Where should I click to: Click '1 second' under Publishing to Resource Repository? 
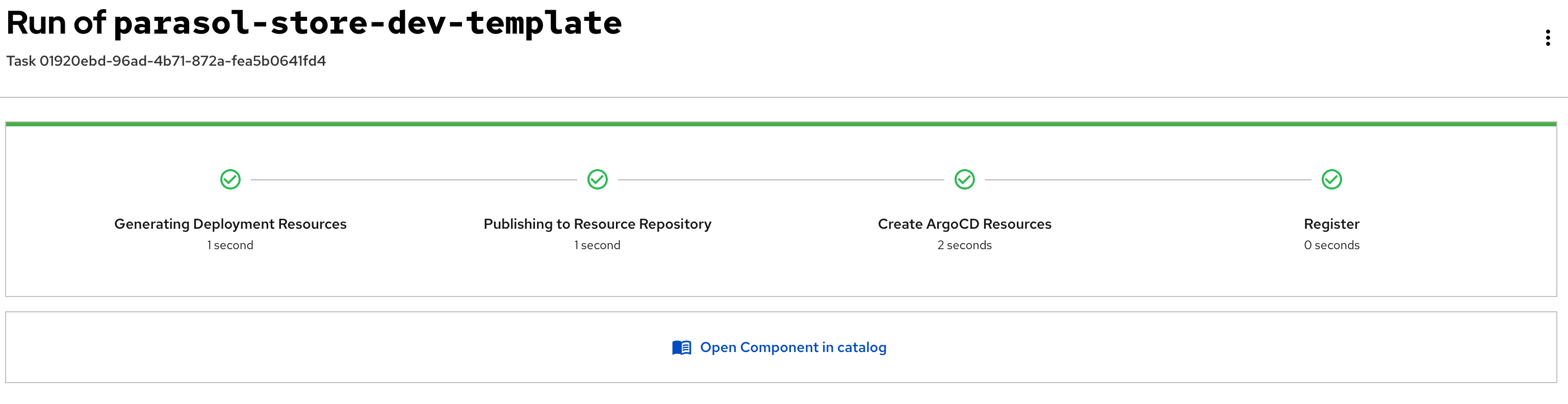coord(597,245)
